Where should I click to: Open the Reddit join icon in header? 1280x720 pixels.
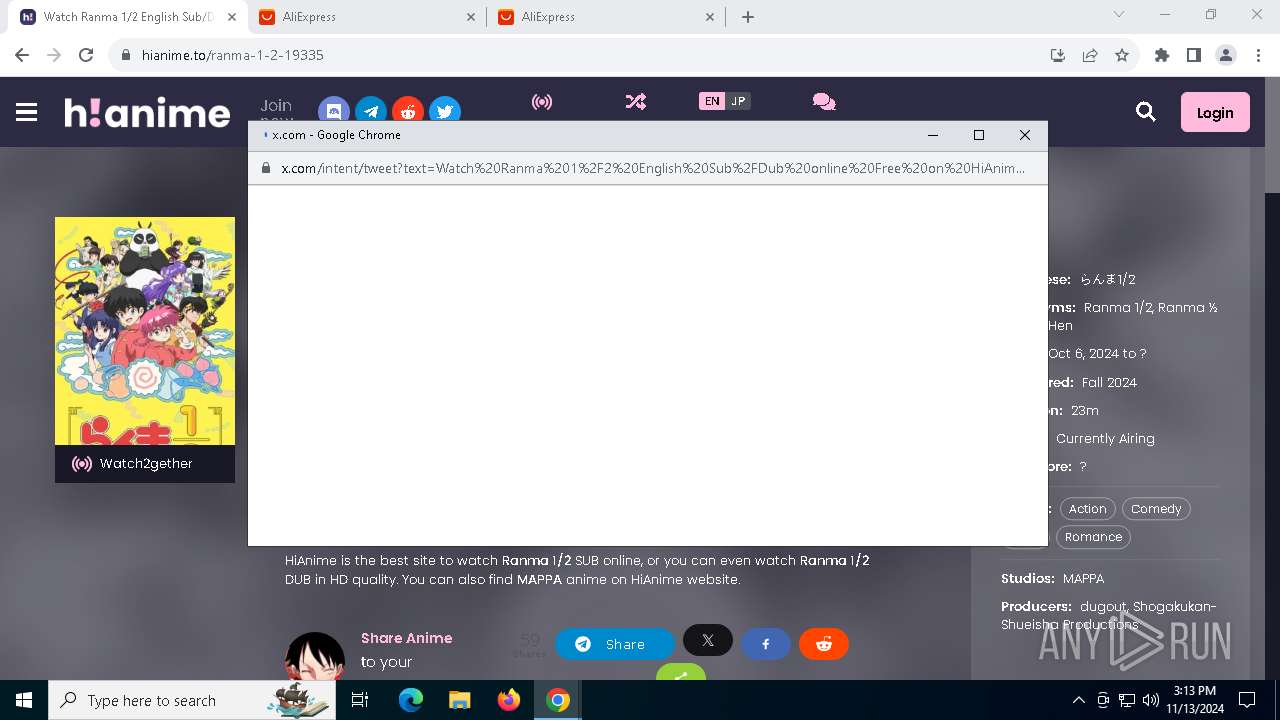[x=408, y=110]
